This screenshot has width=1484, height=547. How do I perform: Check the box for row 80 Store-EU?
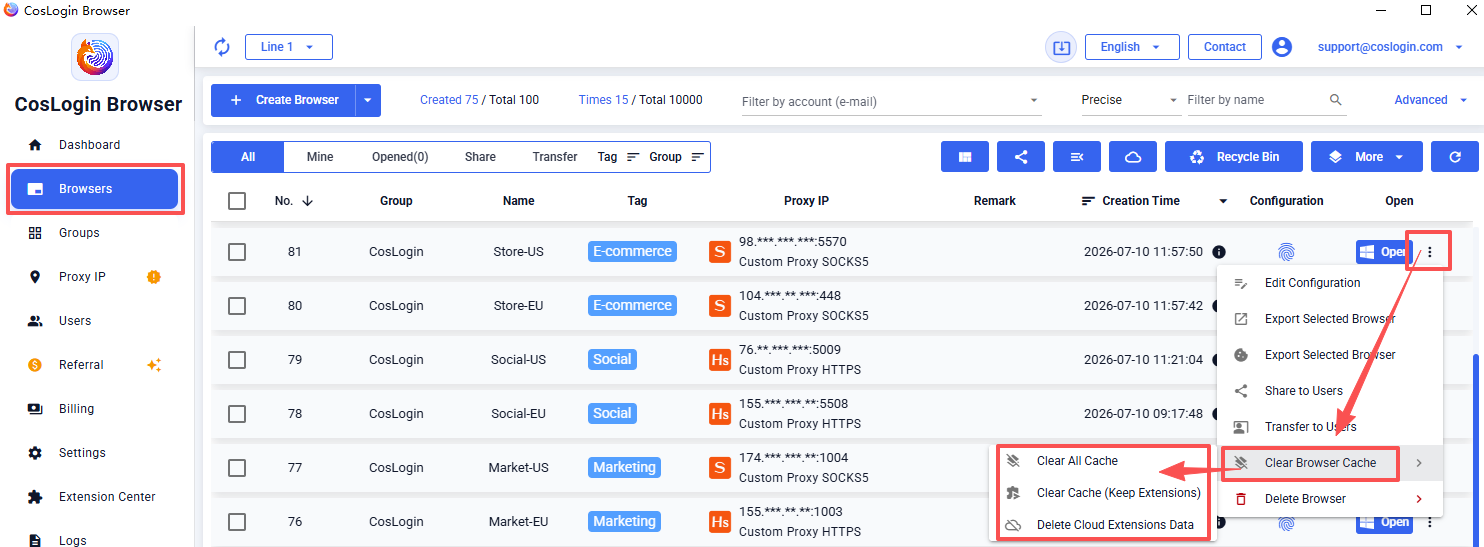point(237,306)
